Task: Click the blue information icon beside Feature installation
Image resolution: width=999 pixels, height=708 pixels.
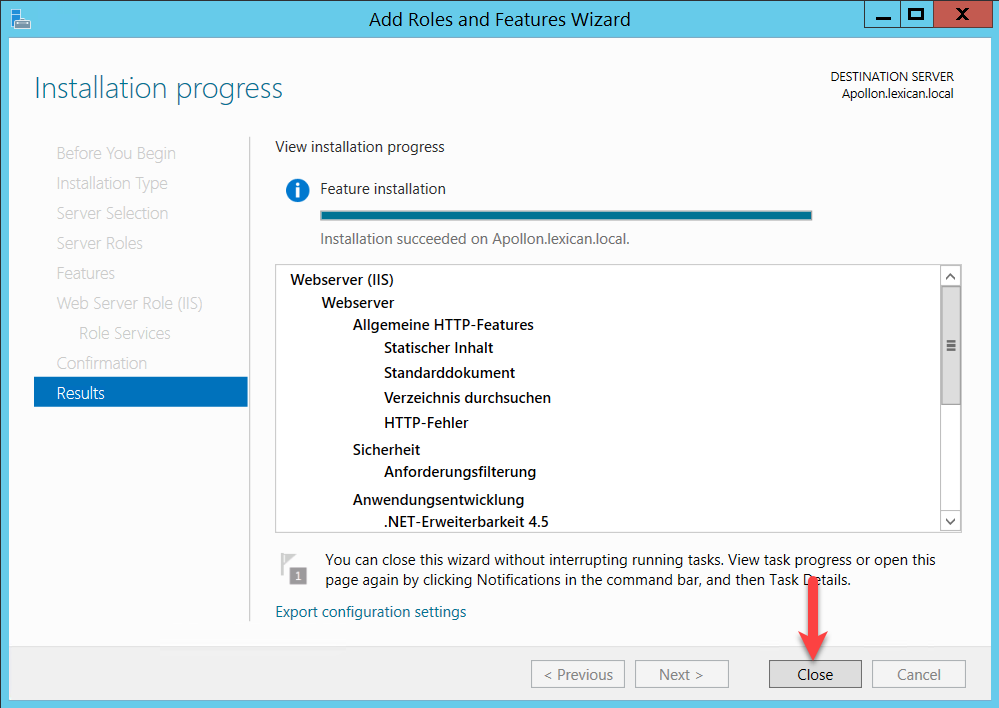Action: click(297, 190)
